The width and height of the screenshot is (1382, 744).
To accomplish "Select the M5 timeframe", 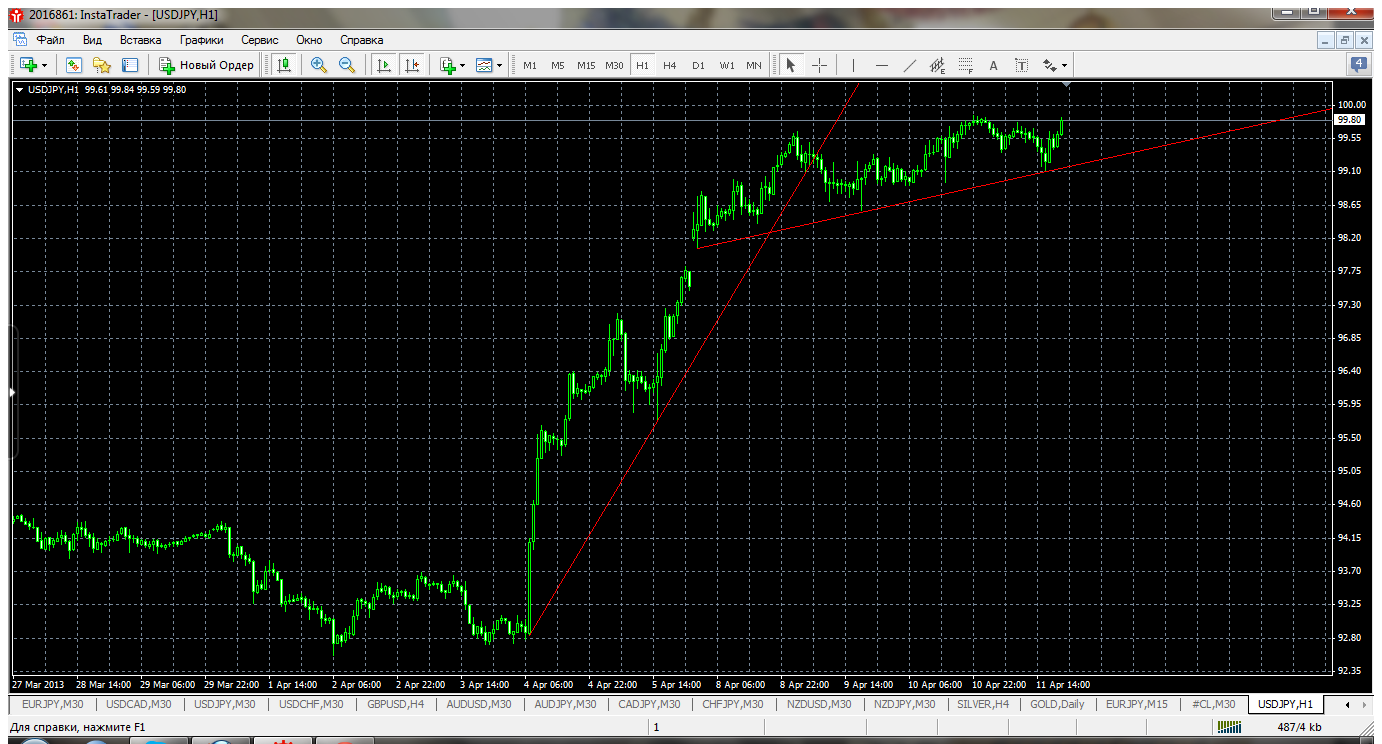I will [558, 65].
